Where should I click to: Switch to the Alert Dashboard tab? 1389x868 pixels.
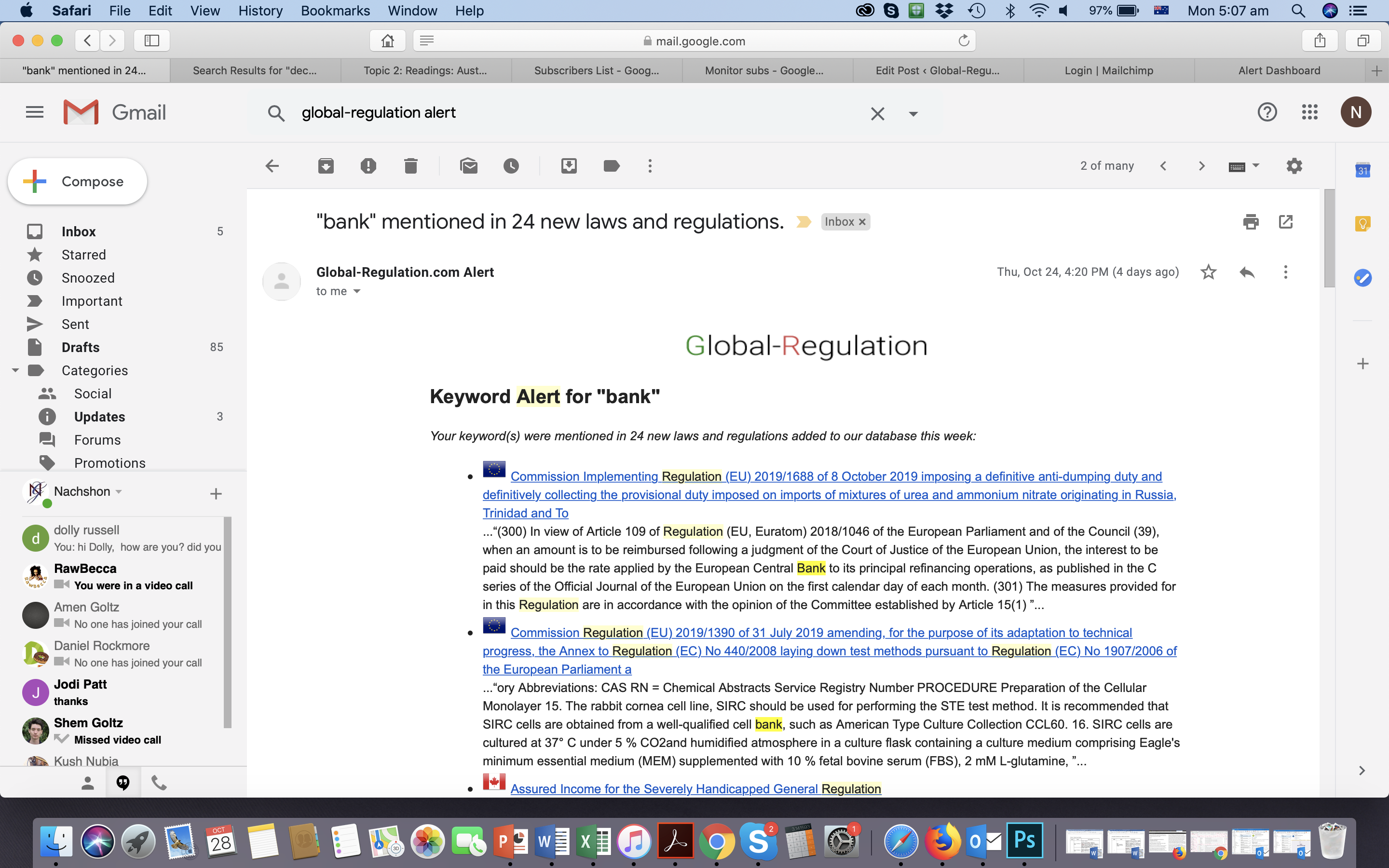[1280, 70]
